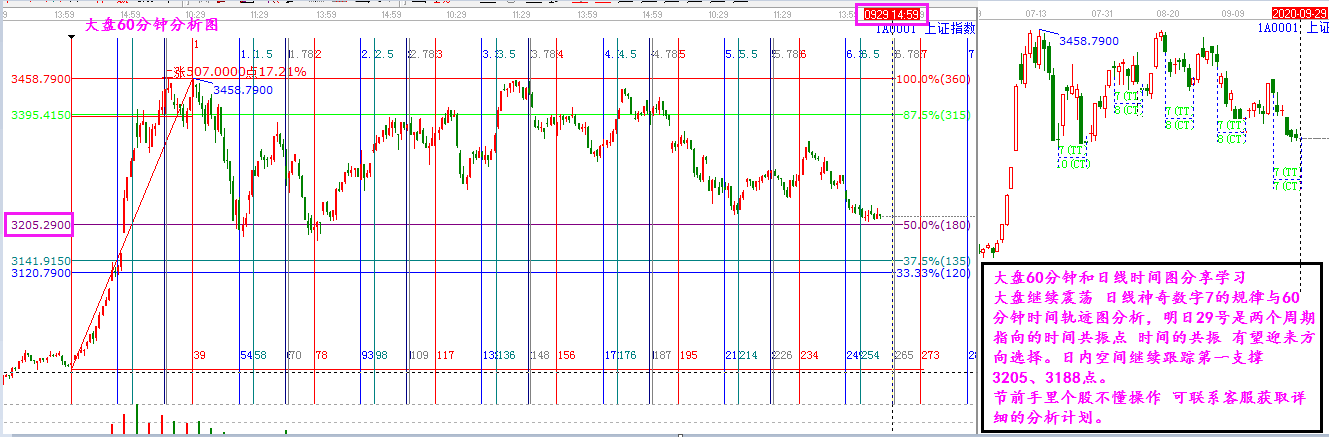Click the blue 3458.7900 label on daily chart
This screenshot has width=1329, height=437.
(x=1089, y=41)
